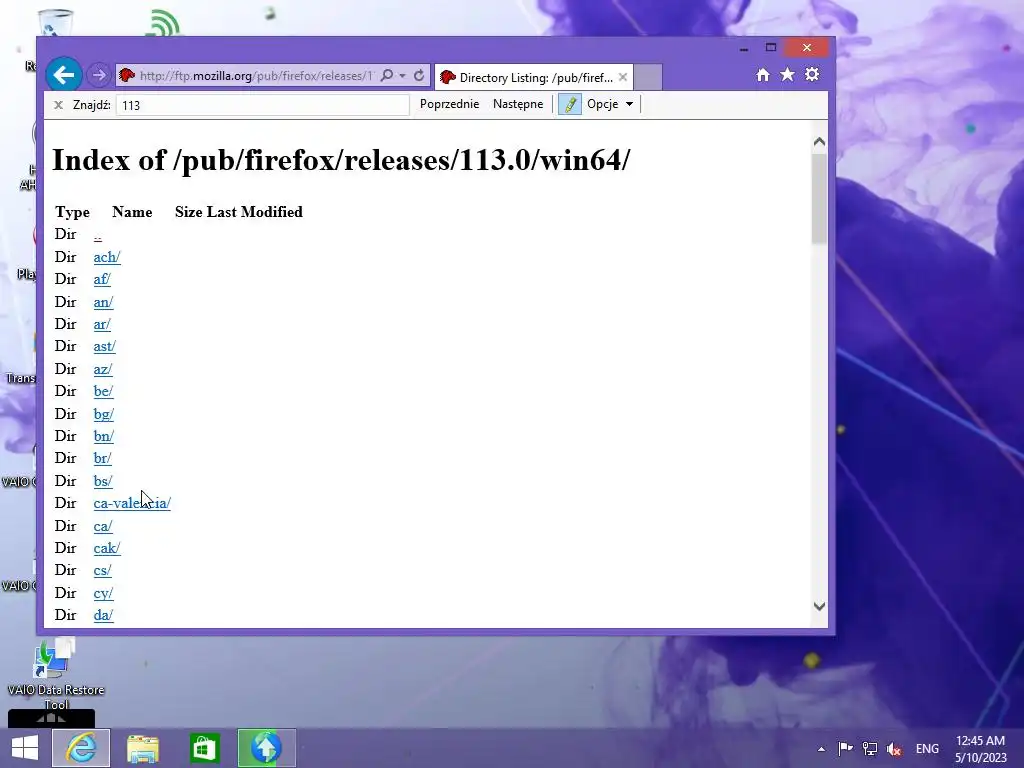Open a new blank tab
Screen dimensions: 1024x768
click(648, 77)
